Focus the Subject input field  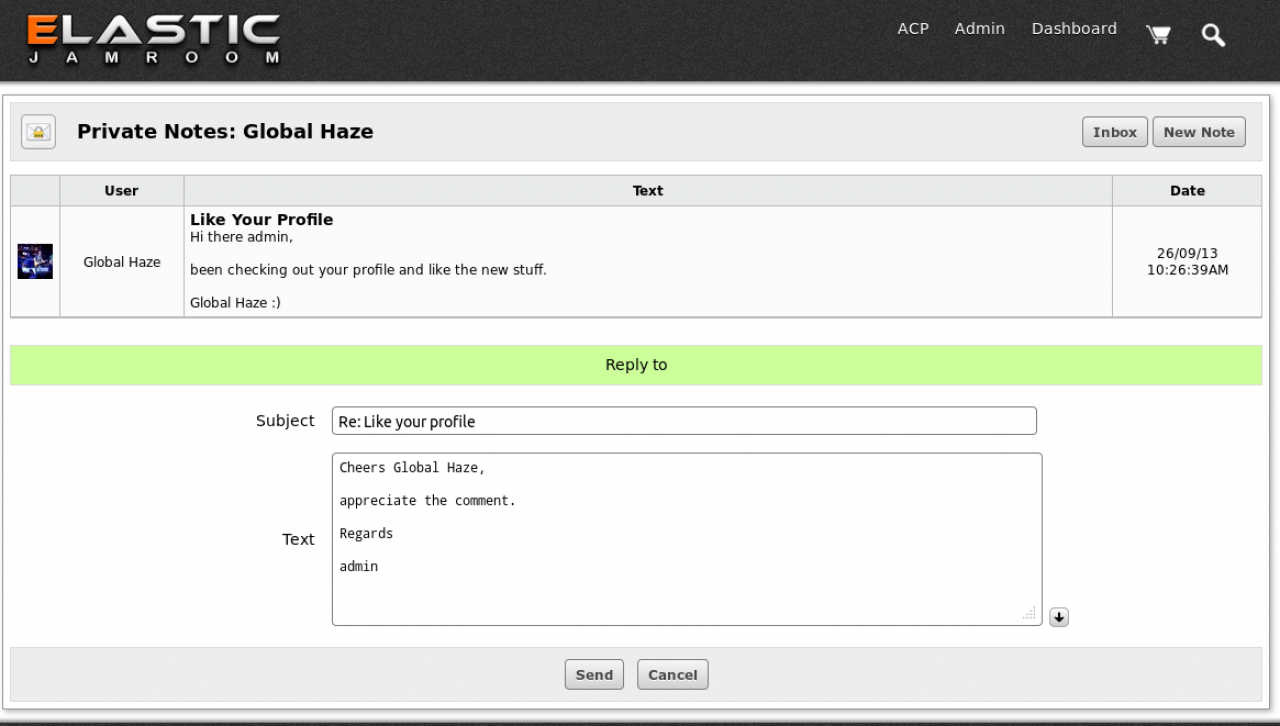(x=684, y=421)
